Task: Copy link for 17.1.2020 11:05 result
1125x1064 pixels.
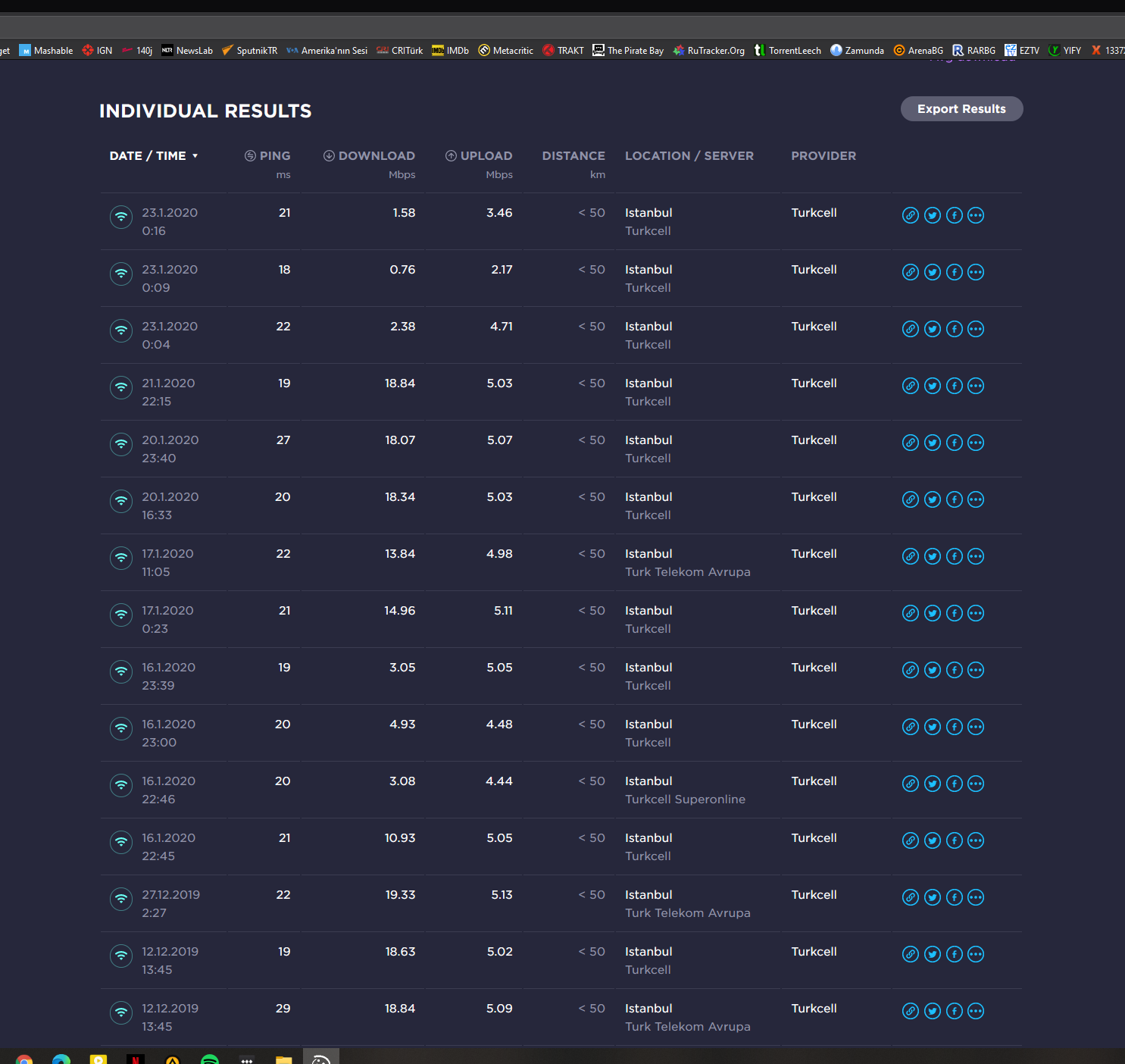Action: coord(911,556)
